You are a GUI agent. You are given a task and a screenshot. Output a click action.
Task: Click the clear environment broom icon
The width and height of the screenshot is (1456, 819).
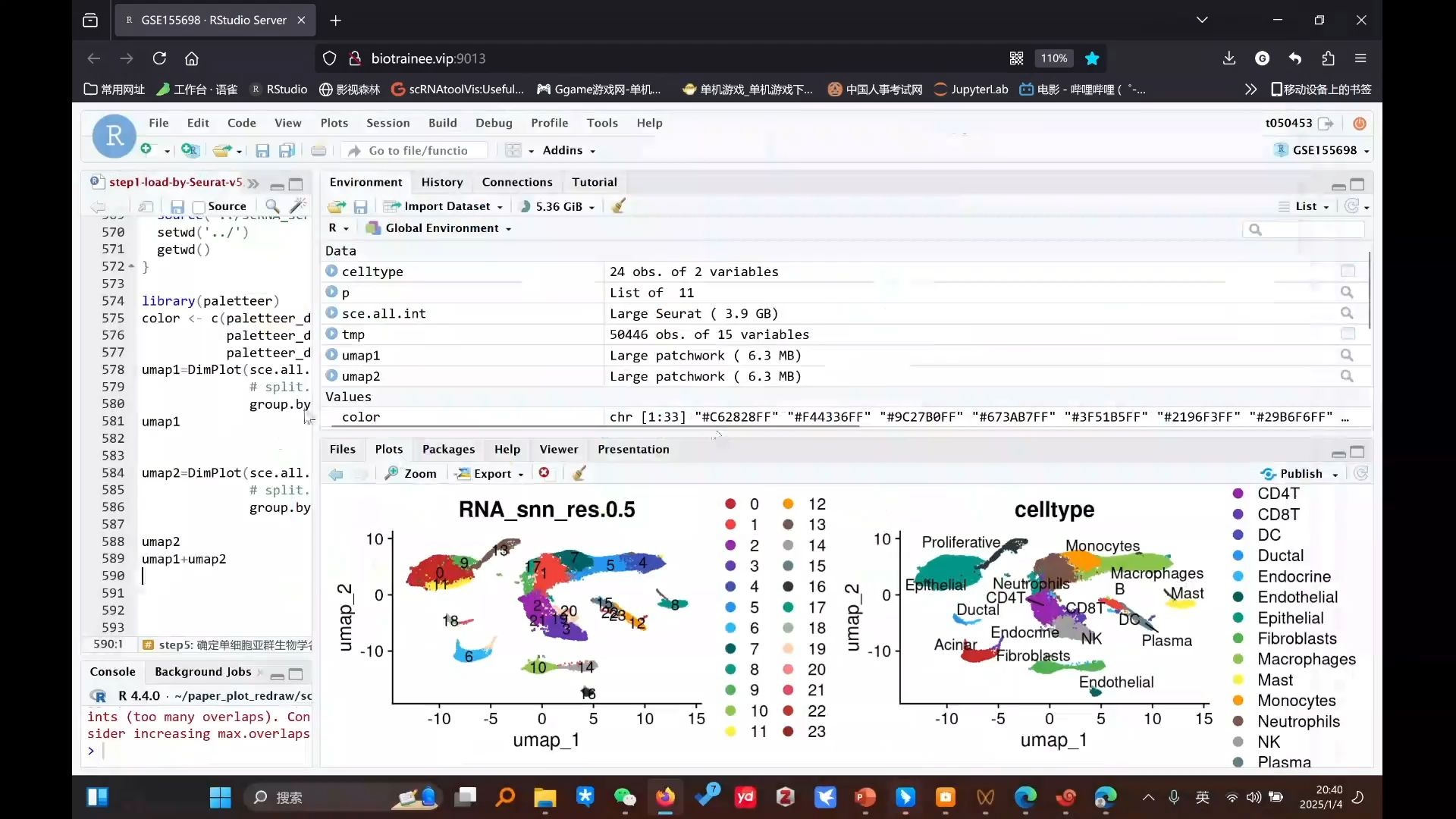coord(618,206)
